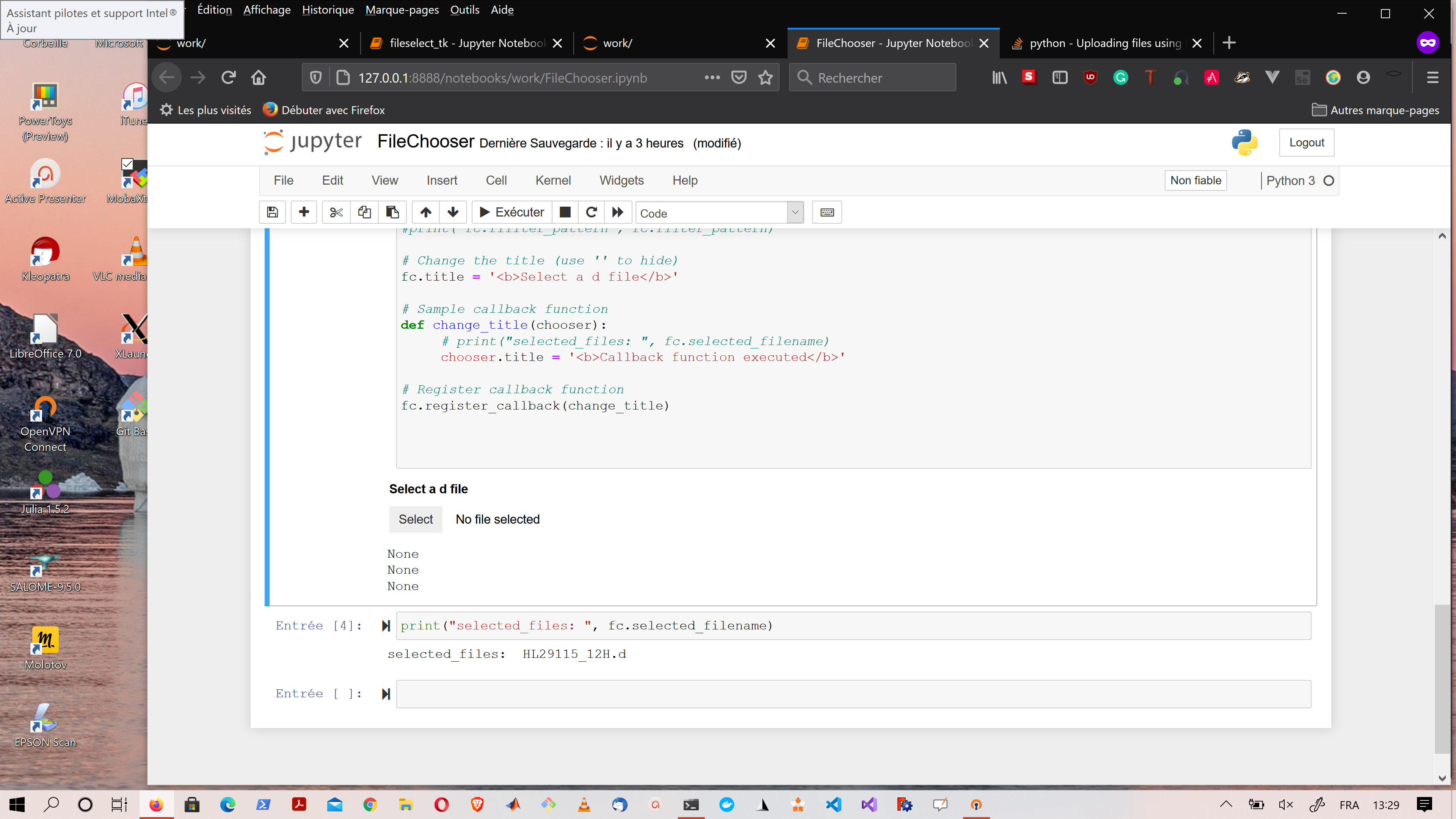Screen dimensions: 1456x819
Task: Show hidden system tray icons chevron
Action: 1225,804
